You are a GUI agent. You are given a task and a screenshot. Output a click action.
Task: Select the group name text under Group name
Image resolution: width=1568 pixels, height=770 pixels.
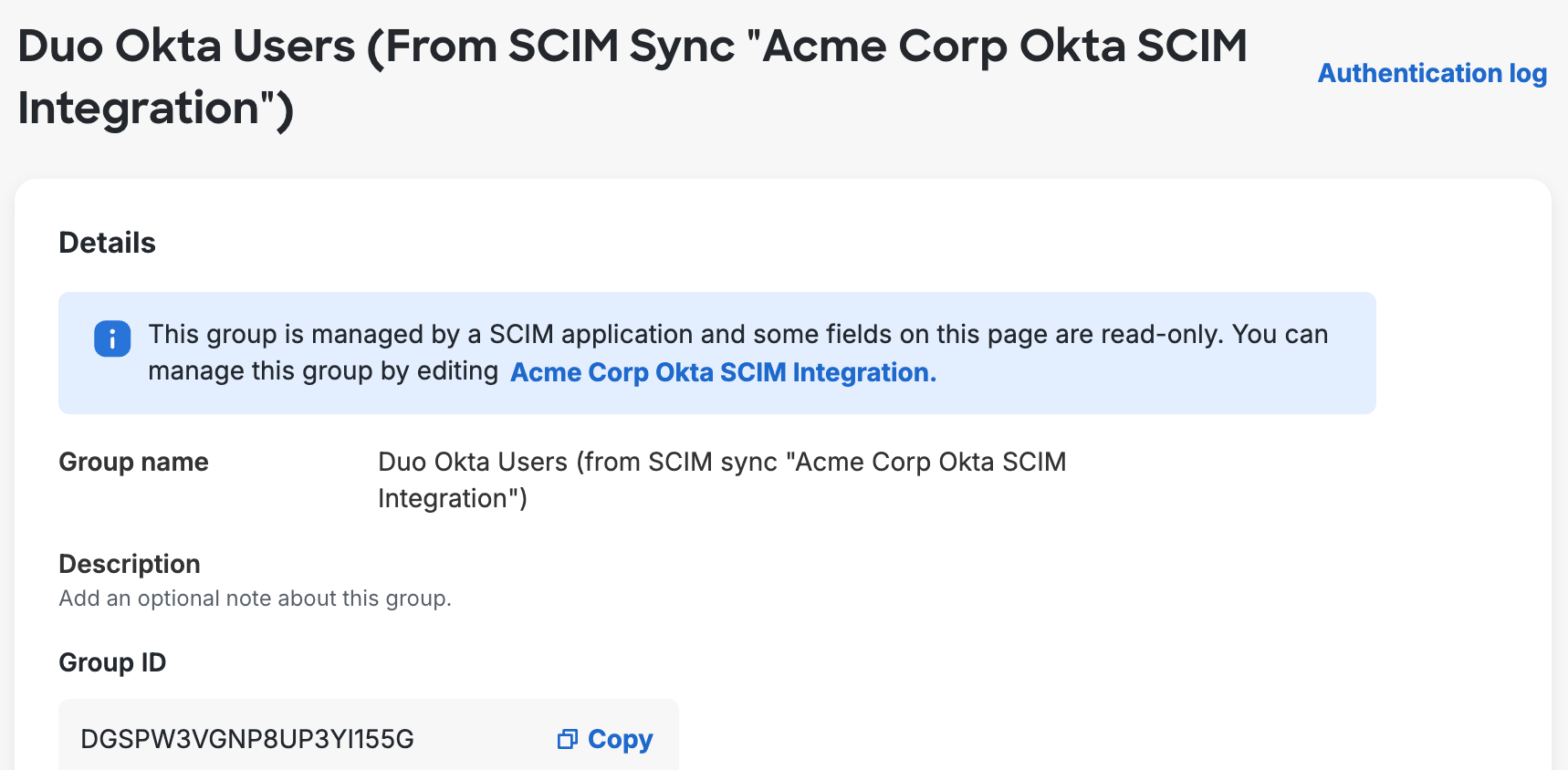tap(722, 480)
